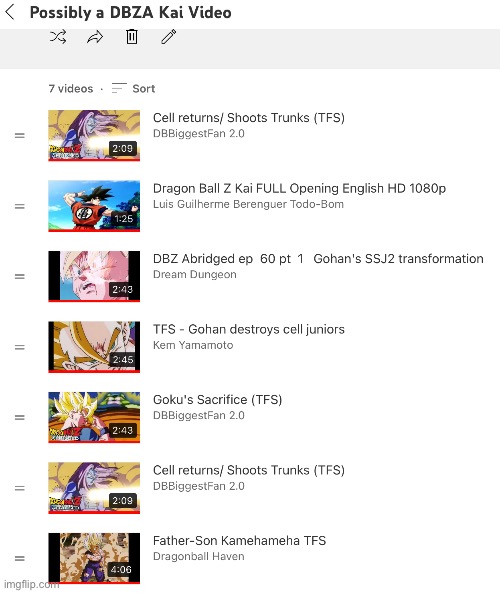Play the Father-Son Kamehameha thumbnail

coord(94,558)
